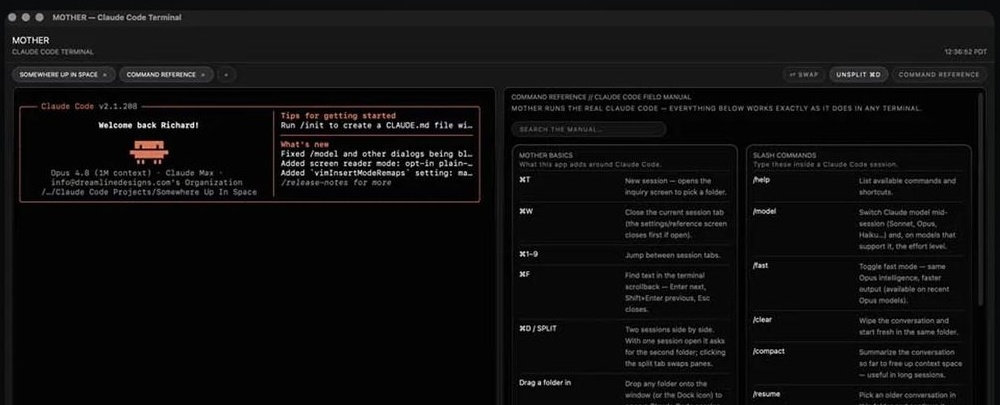1000x405 pixels.
Task: Click the Toggle fast mode description text
Action: (904, 283)
